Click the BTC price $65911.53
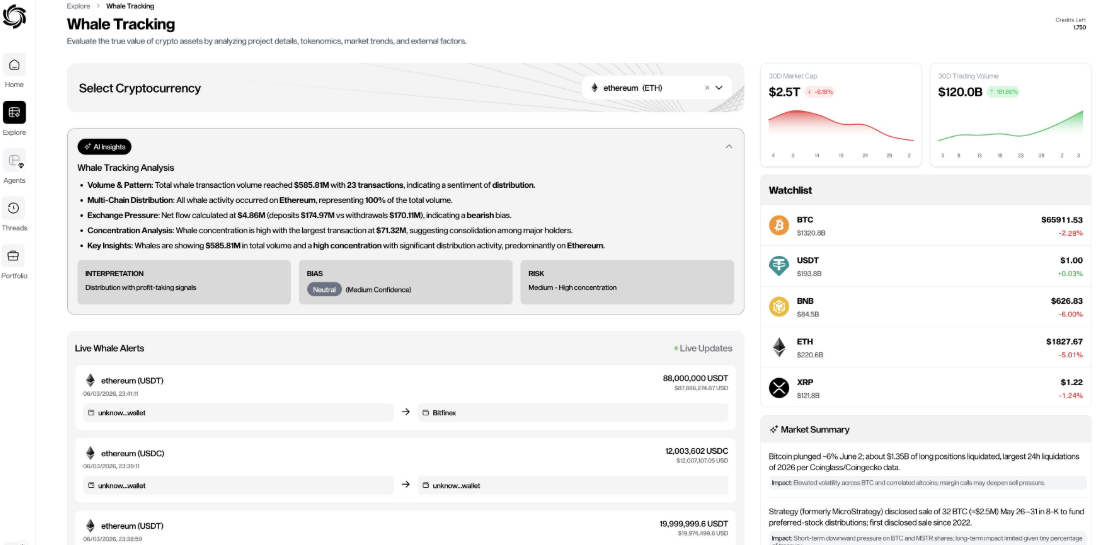This screenshot has width=1119, height=545. tap(1062, 220)
